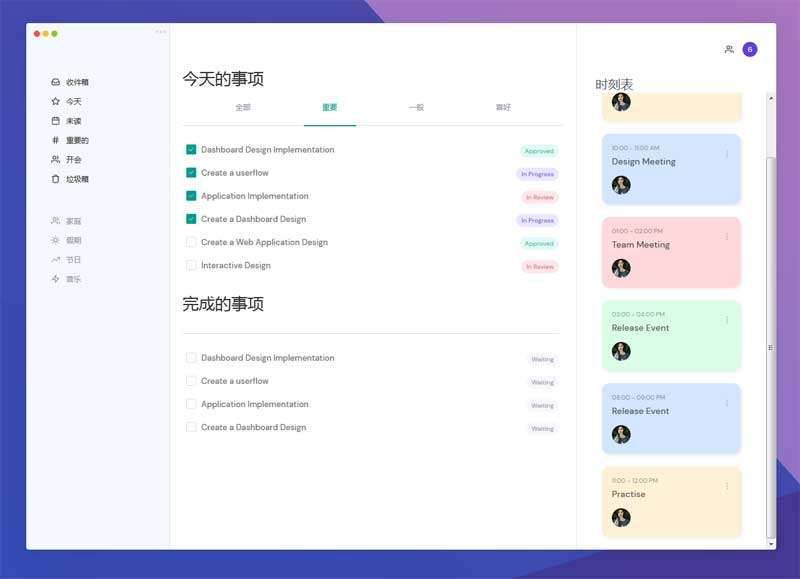Click the purple notification badge showing 6
Image resolution: width=800 pixels, height=579 pixels.
[750, 49]
